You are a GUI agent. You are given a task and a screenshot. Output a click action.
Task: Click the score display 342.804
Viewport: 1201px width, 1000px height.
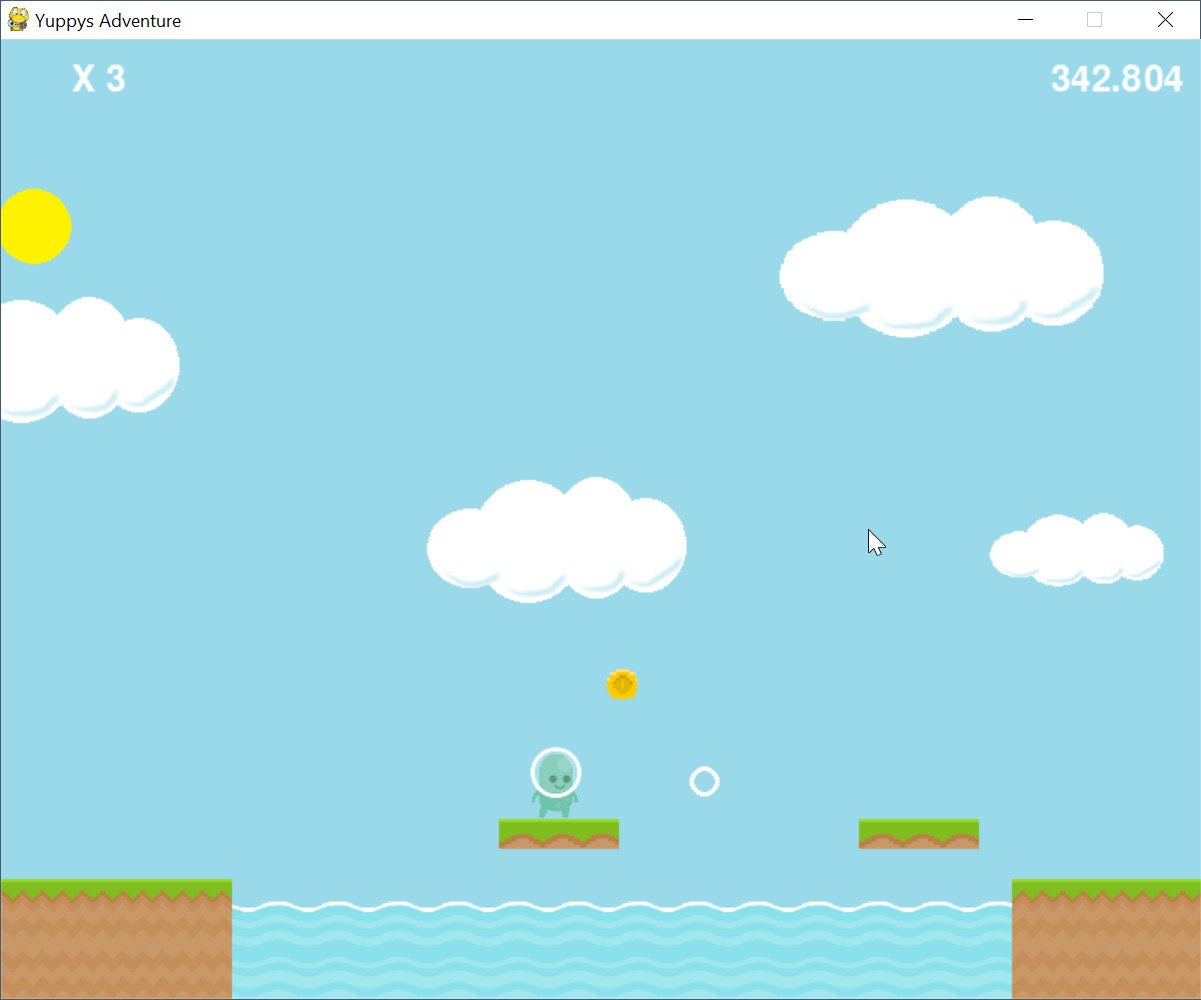click(1117, 79)
